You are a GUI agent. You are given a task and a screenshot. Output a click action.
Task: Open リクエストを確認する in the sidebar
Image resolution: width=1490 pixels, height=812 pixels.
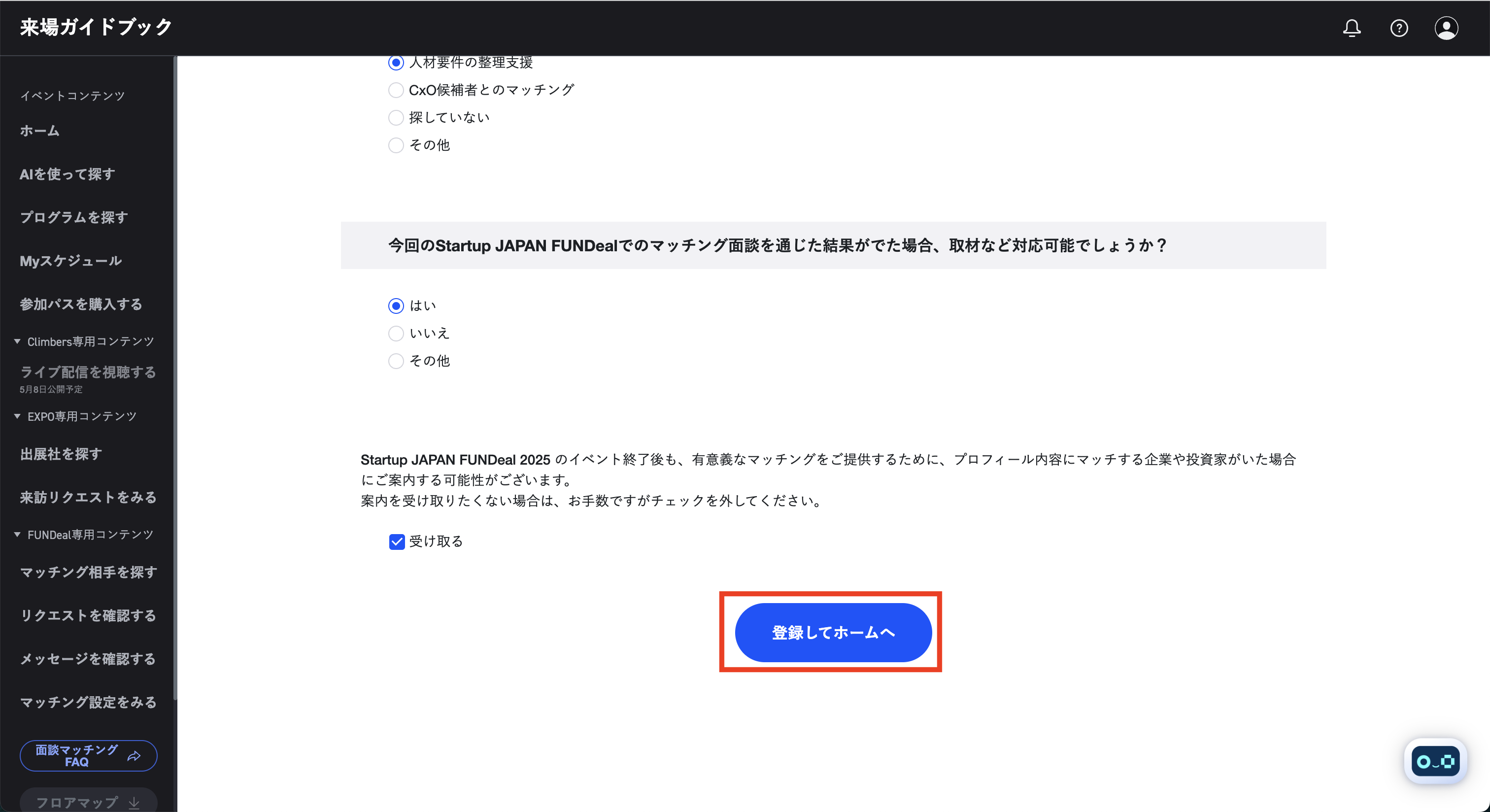(x=88, y=615)
